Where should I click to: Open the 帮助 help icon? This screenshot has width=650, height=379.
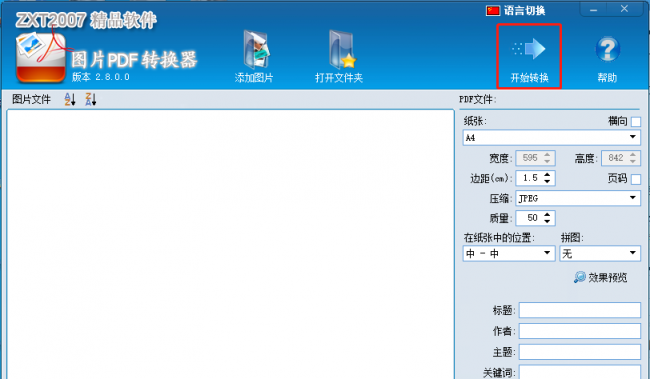607,49
